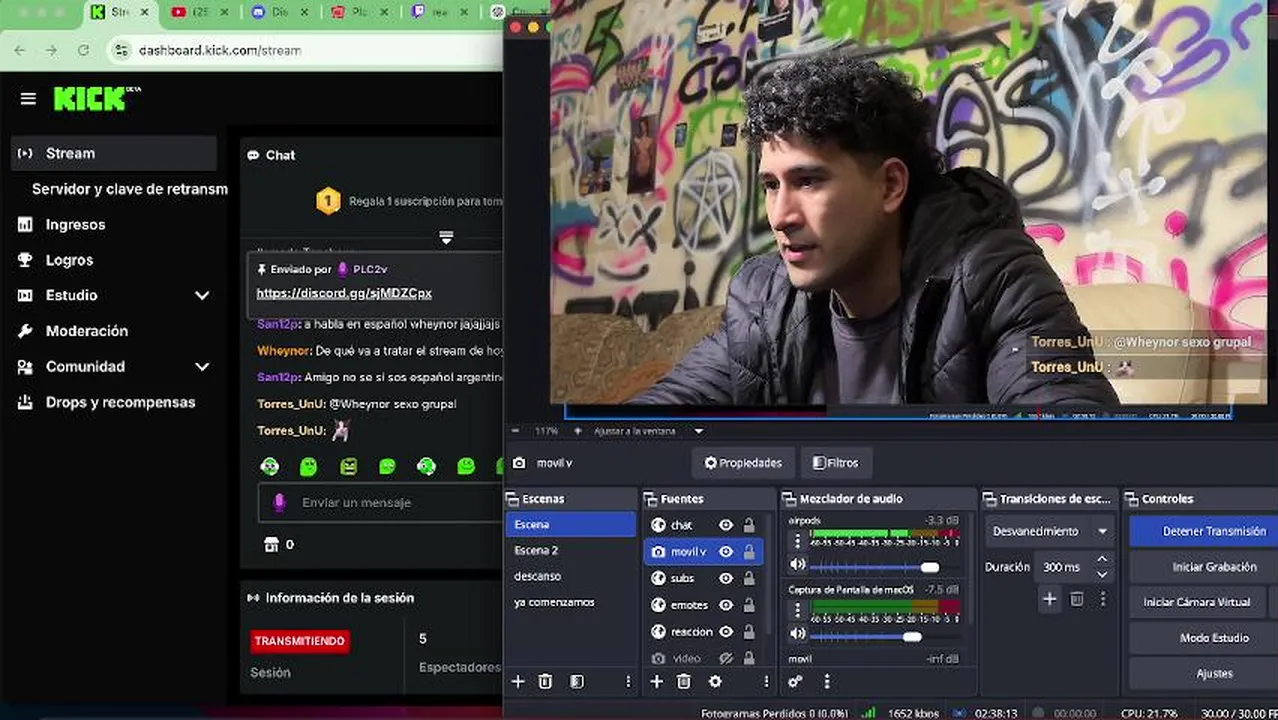Open preview zoom scaling dropdown arrow
This screenshot has height=720, width=1278.
click(699, 431)
